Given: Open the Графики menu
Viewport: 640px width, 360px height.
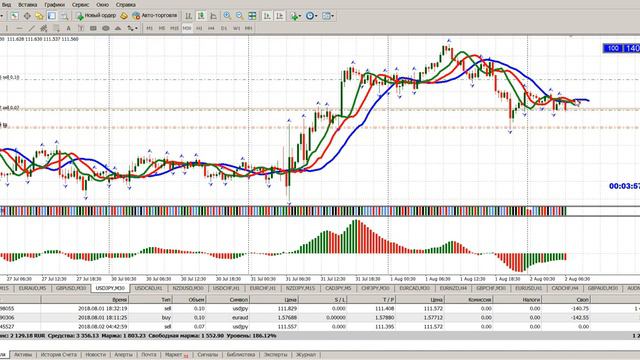Looking at the screenshot, I should click(x=55, y=4).
